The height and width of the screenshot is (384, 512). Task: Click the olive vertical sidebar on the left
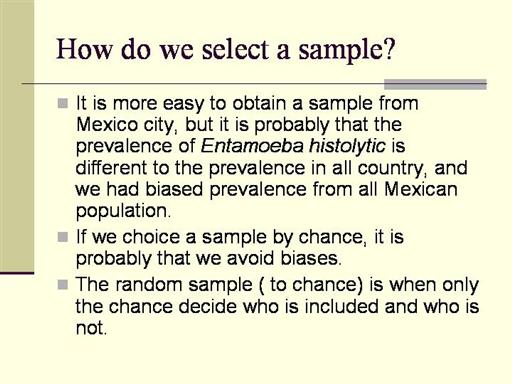pos(17,135)
